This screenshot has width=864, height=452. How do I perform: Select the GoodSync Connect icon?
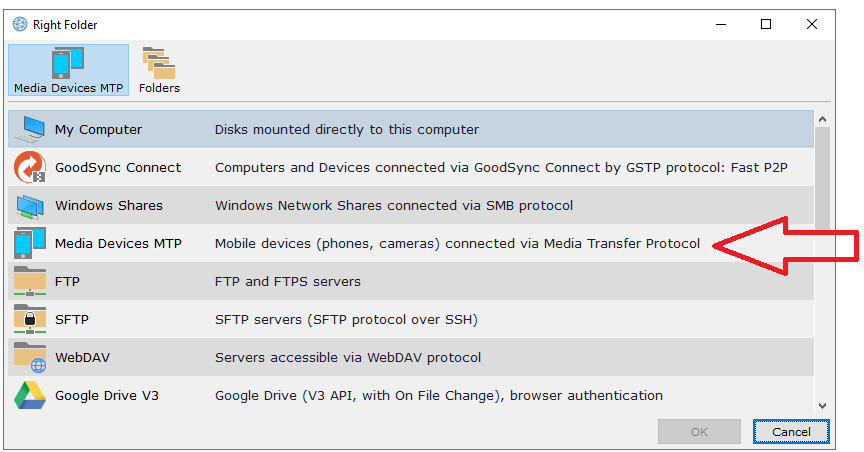click(x=30, y=167)
